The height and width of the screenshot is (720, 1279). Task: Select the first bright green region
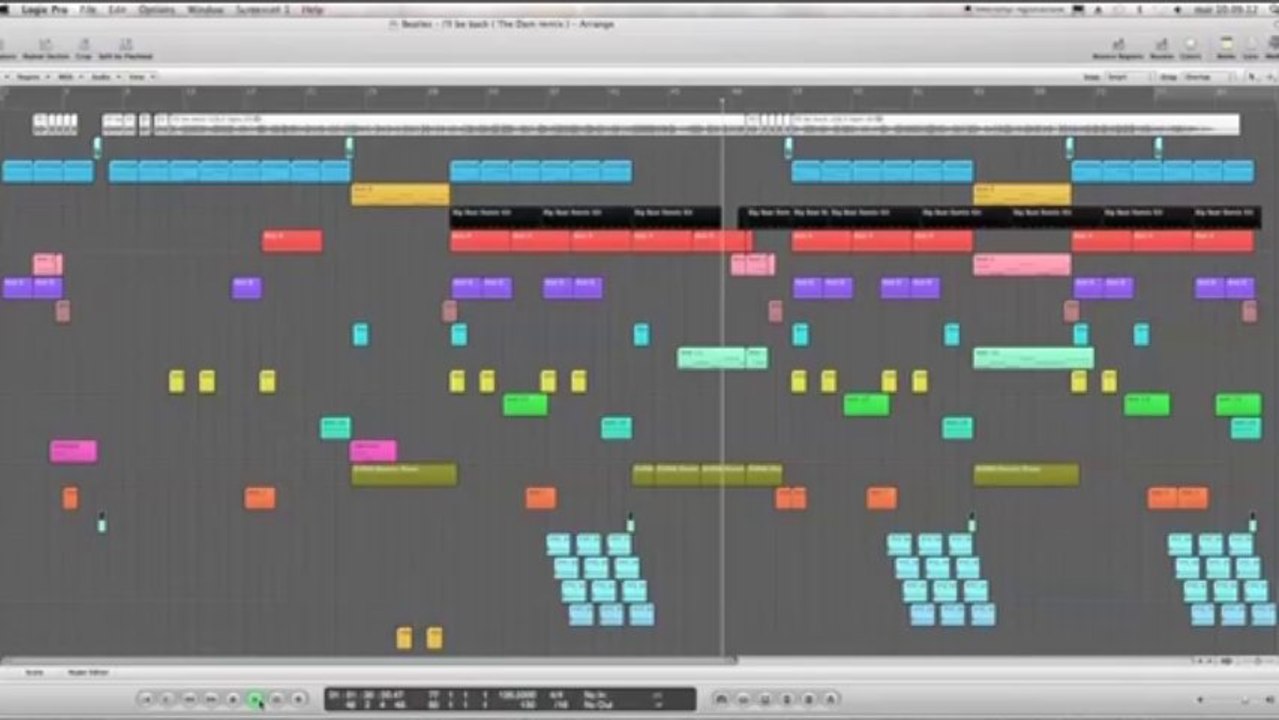point(525,404)
